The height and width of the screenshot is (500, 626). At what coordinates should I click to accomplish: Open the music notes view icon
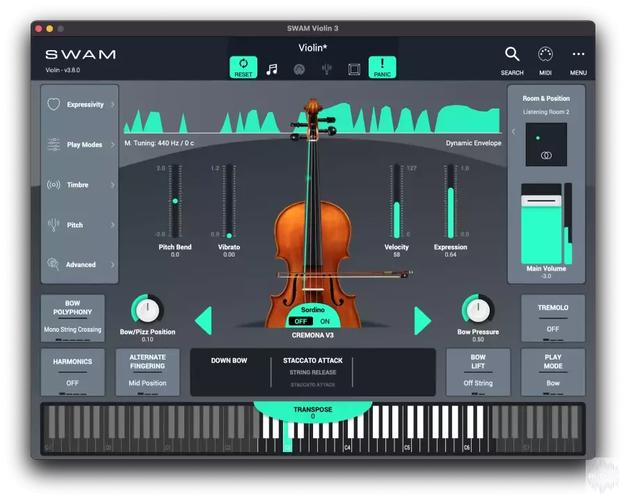click(x=272, y=69)
